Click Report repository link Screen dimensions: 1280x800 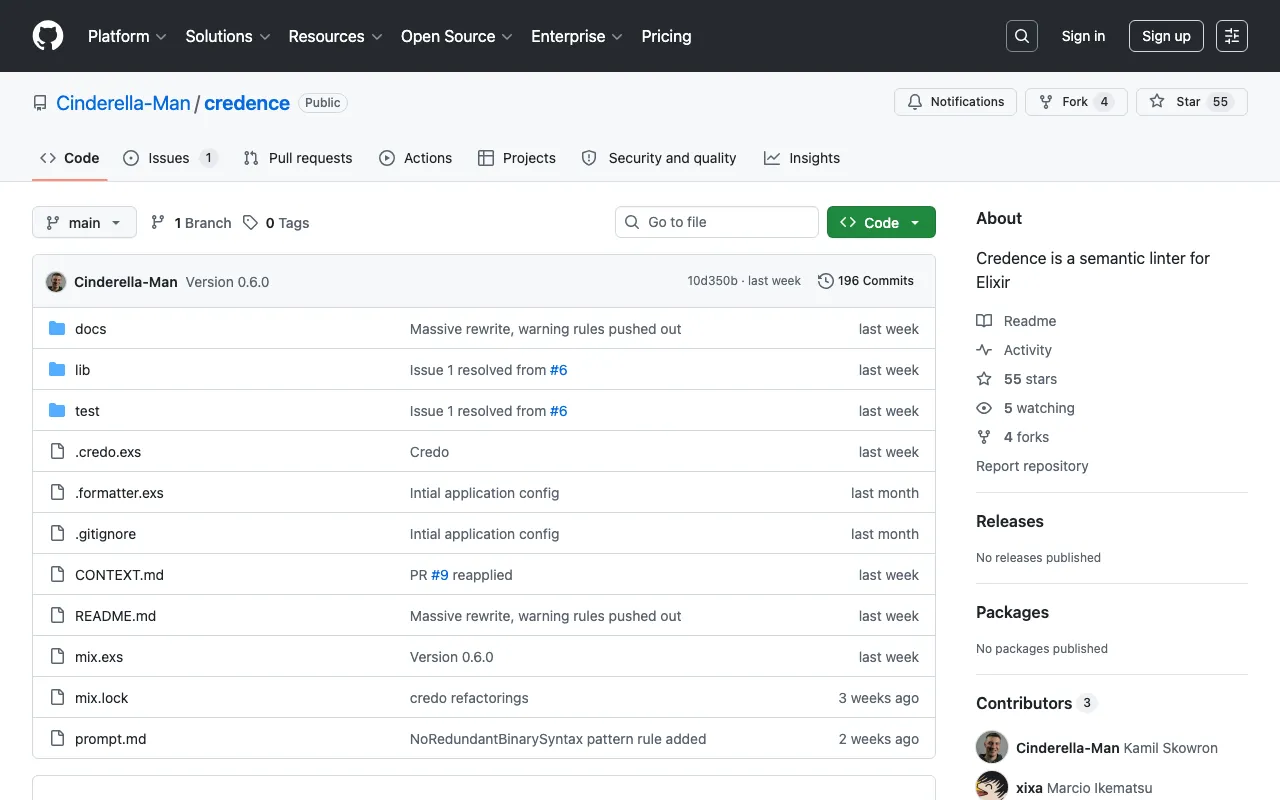click(1032, 466)
